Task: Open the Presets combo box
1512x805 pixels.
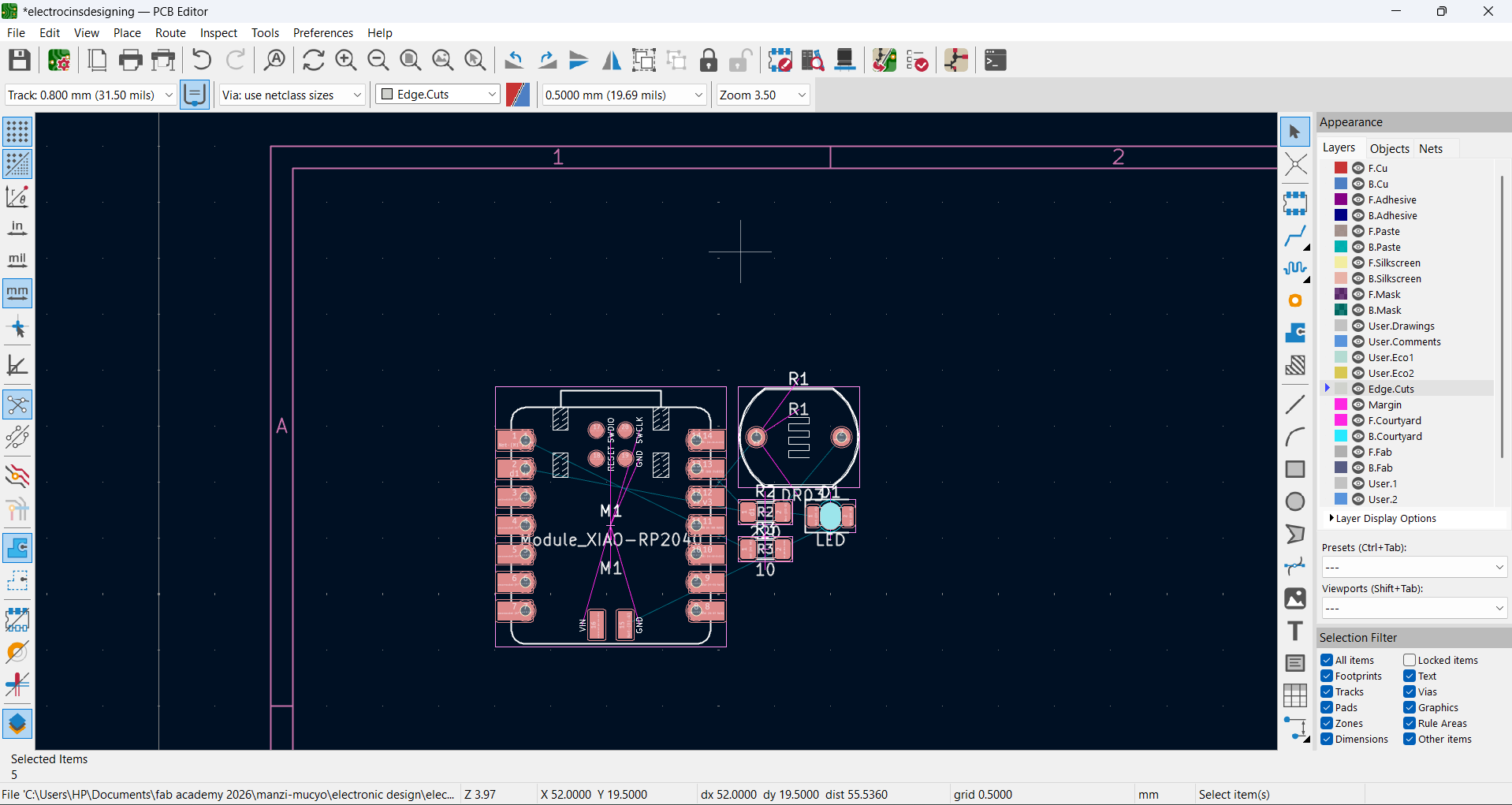Action: tap(1414, 567)
